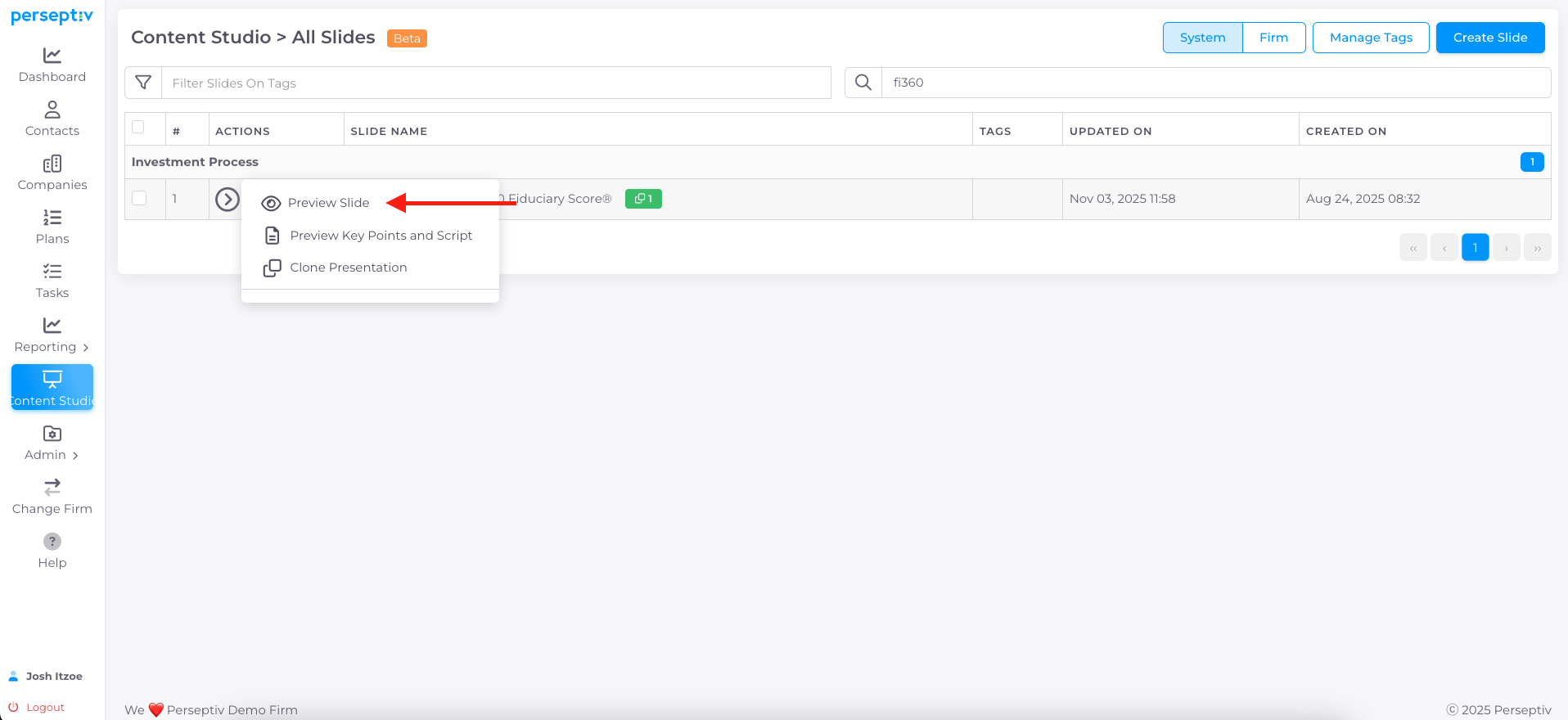Go to the previous page
Screen dimensions: 1568x720
point(1444,247)
